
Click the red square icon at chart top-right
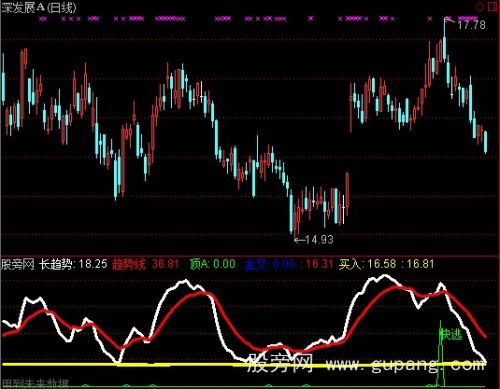click(x=493, y=7)
